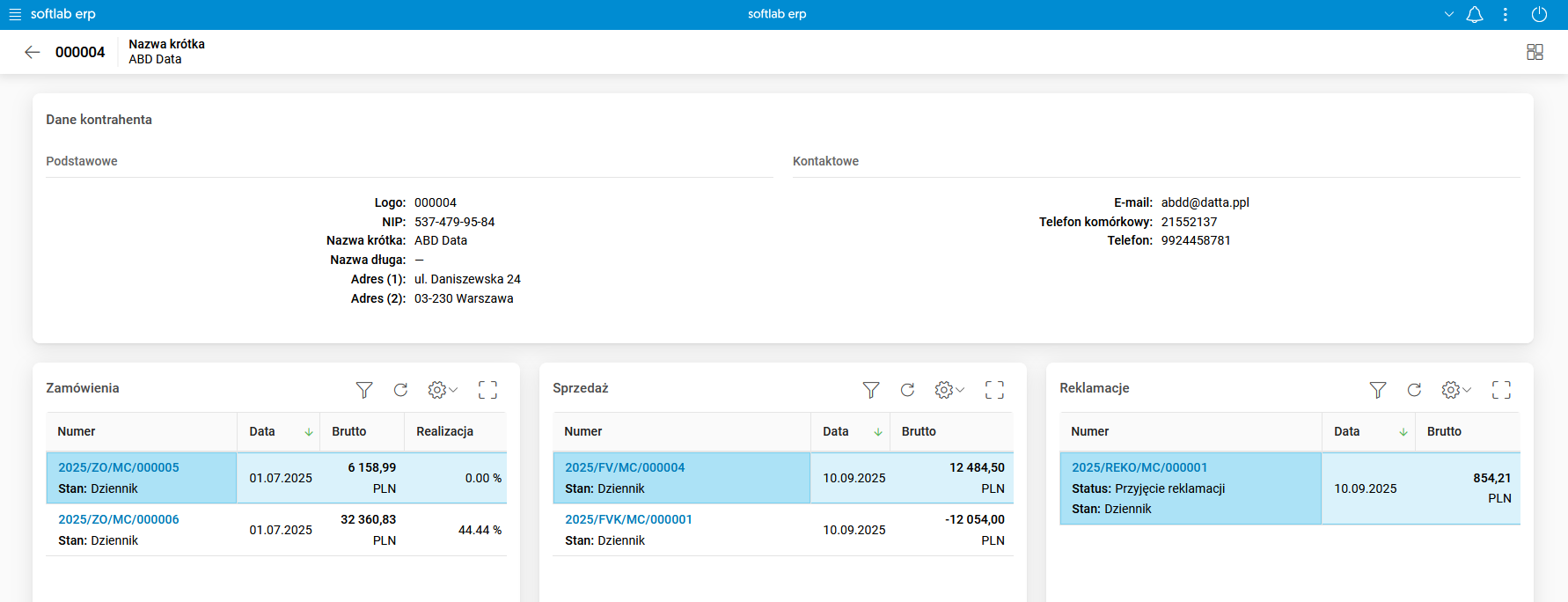The width and height of the screenshot is (1568, 602).
Task: Refresh the Sprzedaż panel
Action: 907,390
